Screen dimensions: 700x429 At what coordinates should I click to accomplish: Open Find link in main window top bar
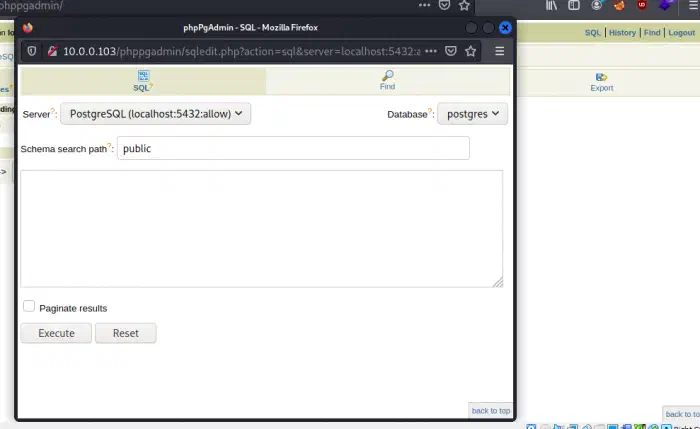pyautogui.click(x=652, y=33)
